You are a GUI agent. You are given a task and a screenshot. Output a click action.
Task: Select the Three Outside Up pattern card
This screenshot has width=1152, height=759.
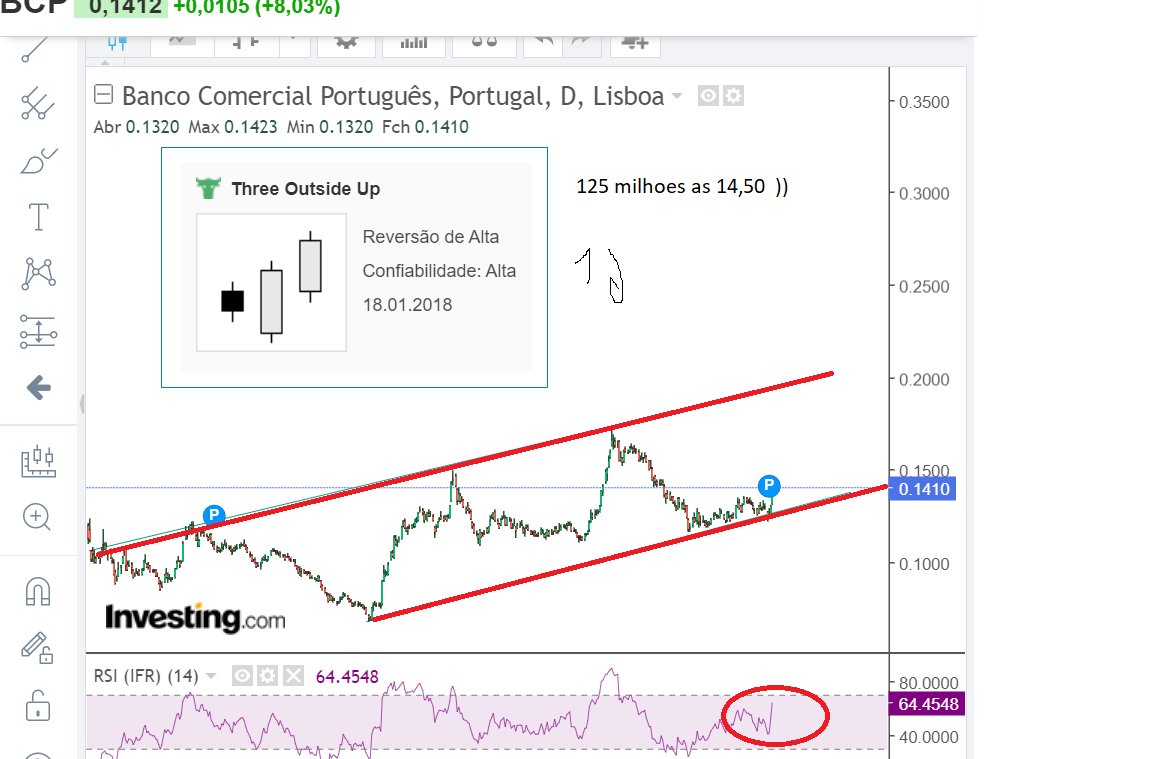point(355,267)
